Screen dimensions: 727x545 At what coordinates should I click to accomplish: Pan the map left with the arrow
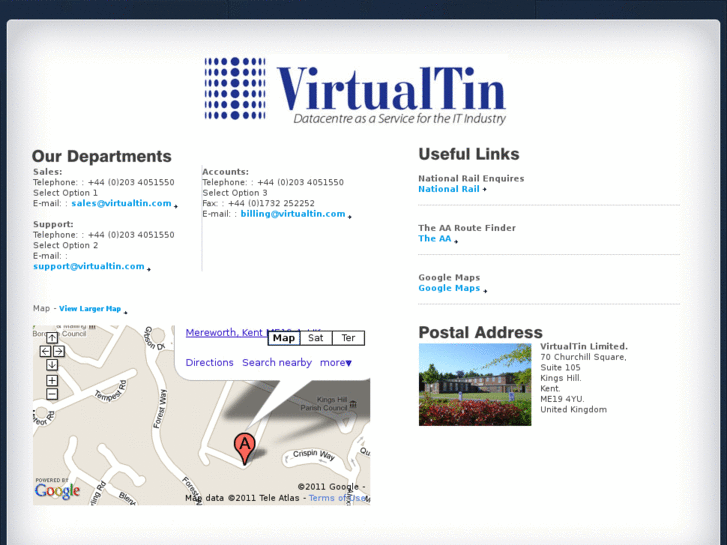45,352
